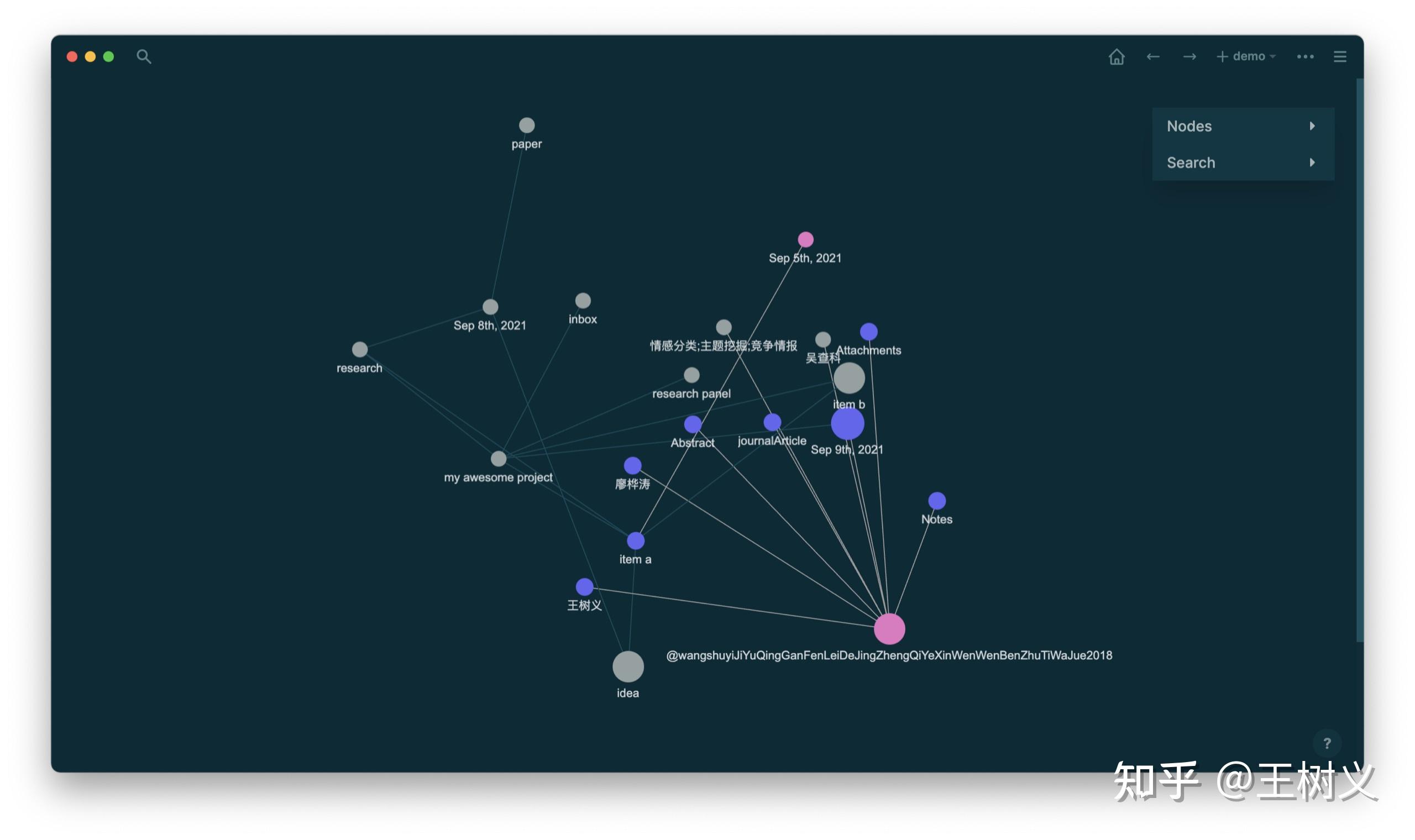Select the gray idea node

[628, 666]
